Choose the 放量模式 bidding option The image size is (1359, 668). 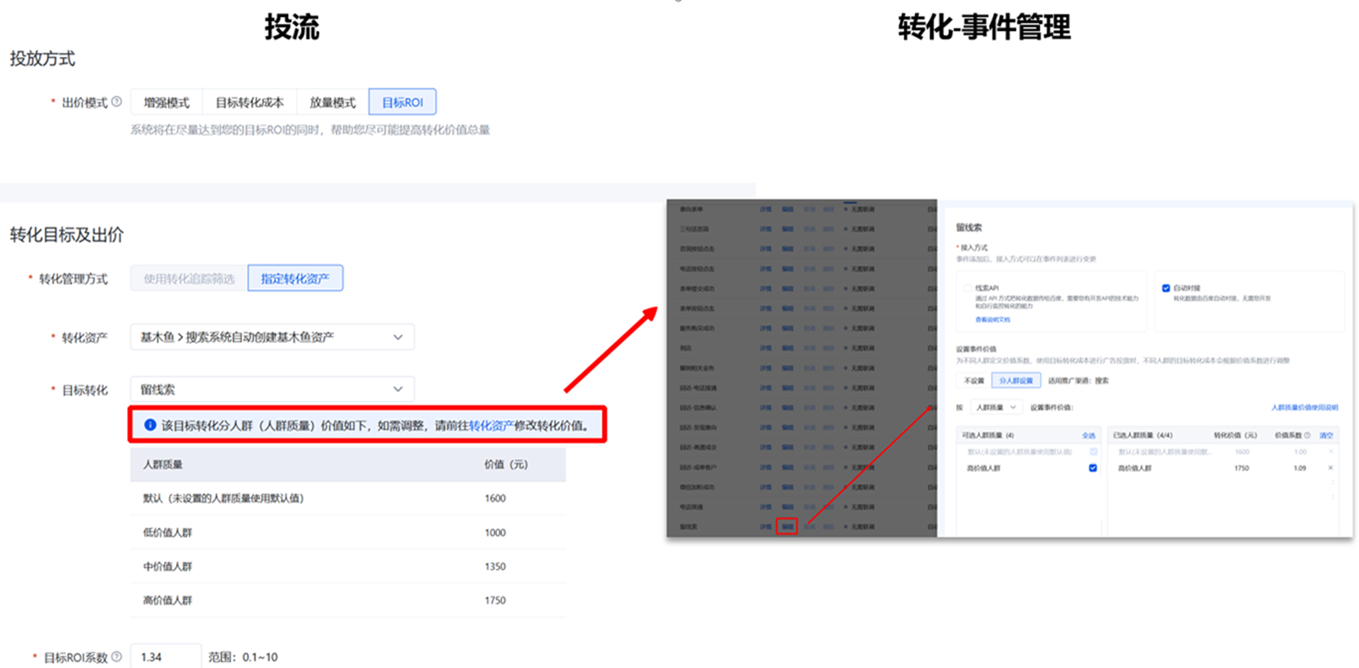point(332,102)
